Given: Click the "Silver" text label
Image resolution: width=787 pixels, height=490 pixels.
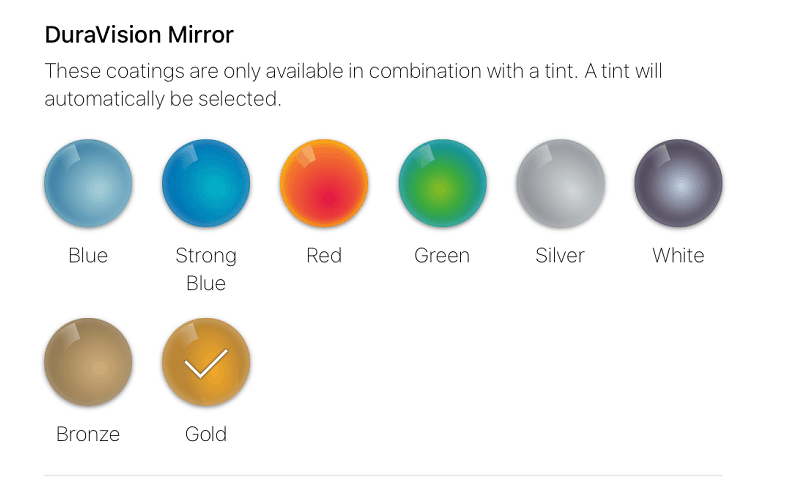Looking at the screenshot, I should pos(560,256).
